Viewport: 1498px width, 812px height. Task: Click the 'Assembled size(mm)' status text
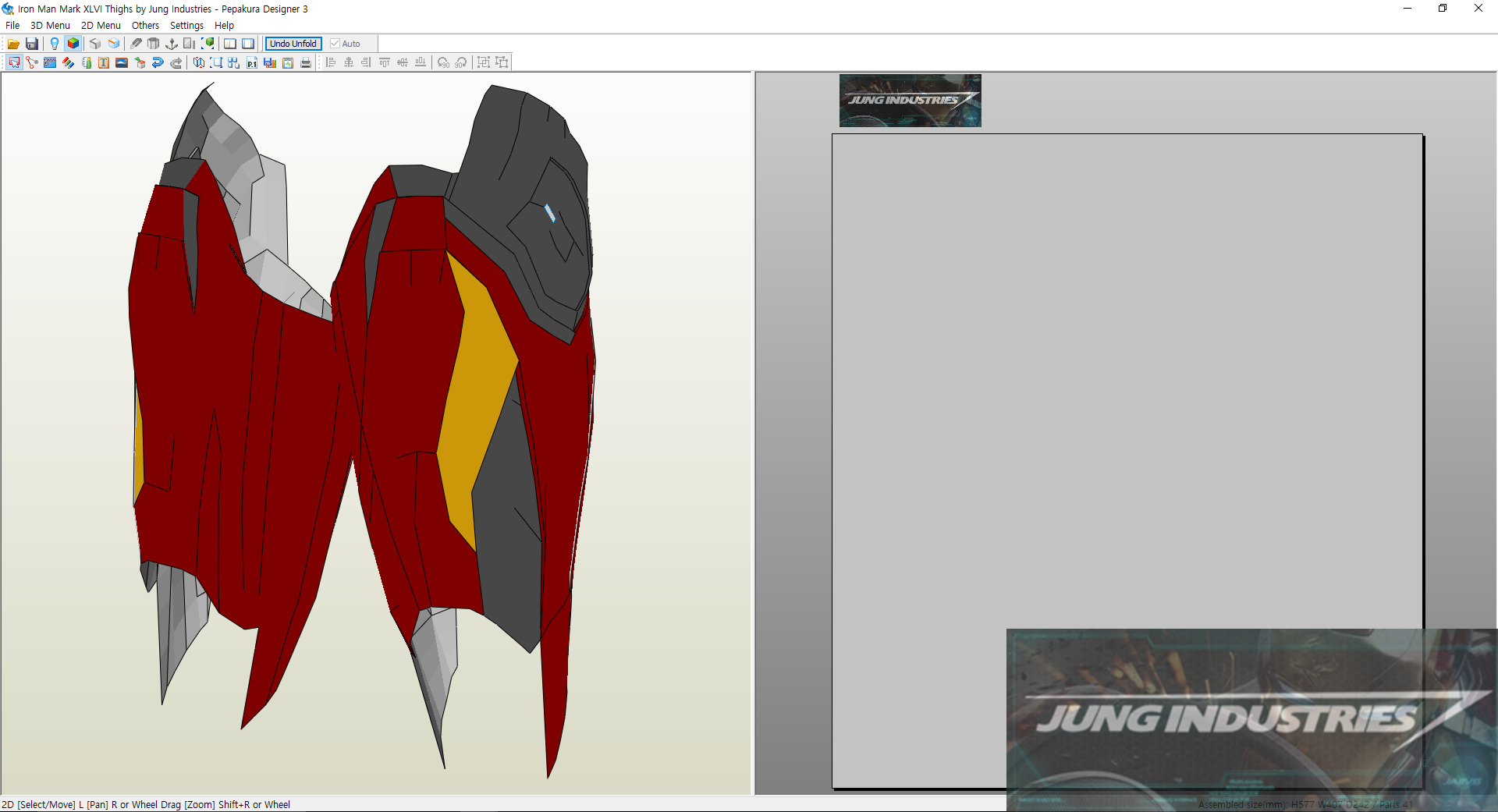pos(1242,804)
